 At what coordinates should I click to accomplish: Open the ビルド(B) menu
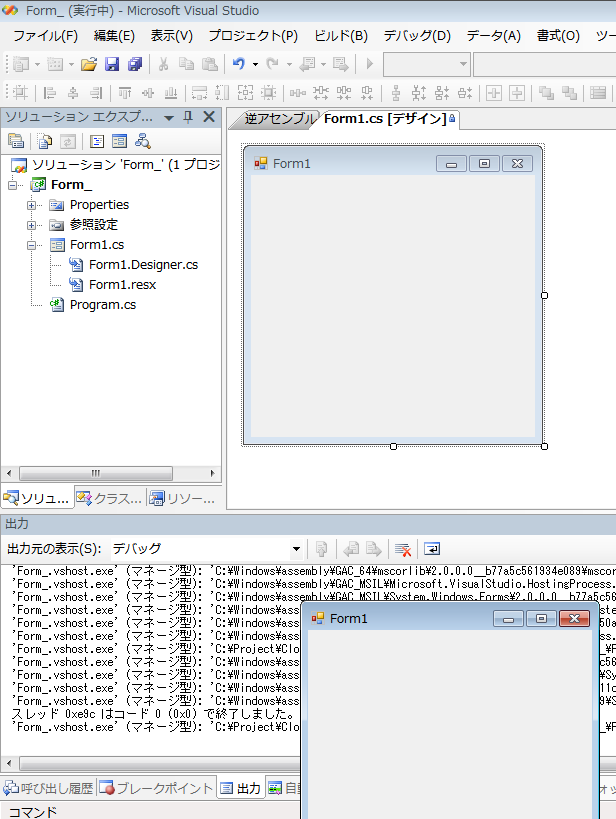click(341, 36)
